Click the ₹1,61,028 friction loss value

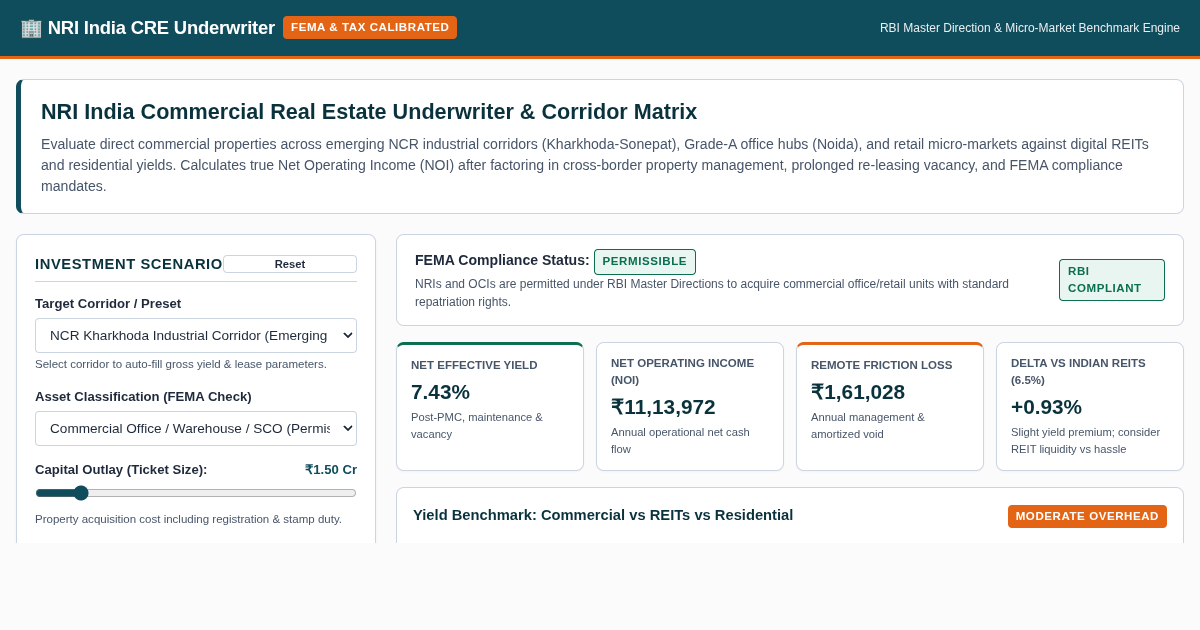[x=858, y=392]
